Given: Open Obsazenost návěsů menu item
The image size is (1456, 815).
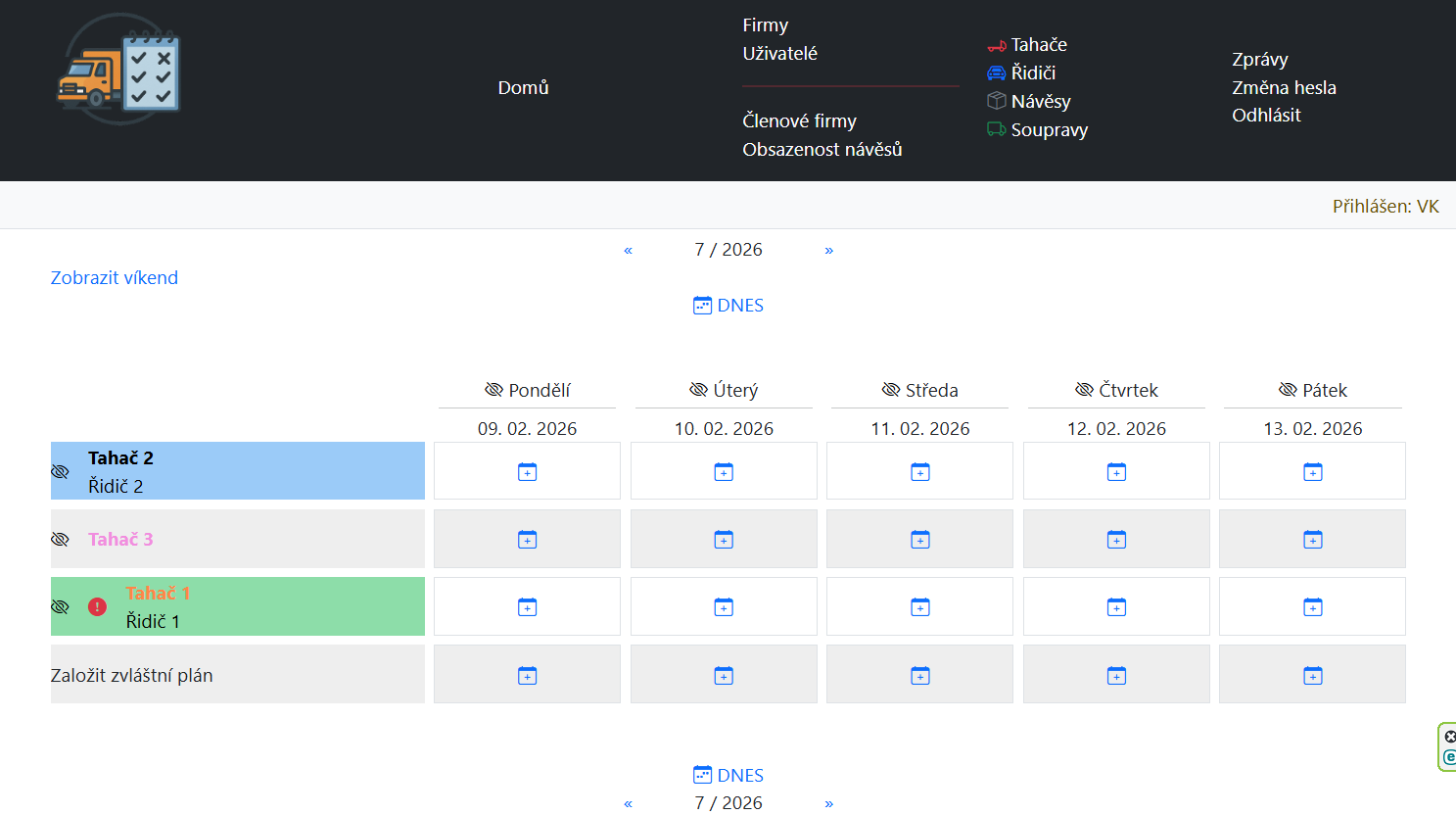Looking at the screenshot, I should 822,150.
